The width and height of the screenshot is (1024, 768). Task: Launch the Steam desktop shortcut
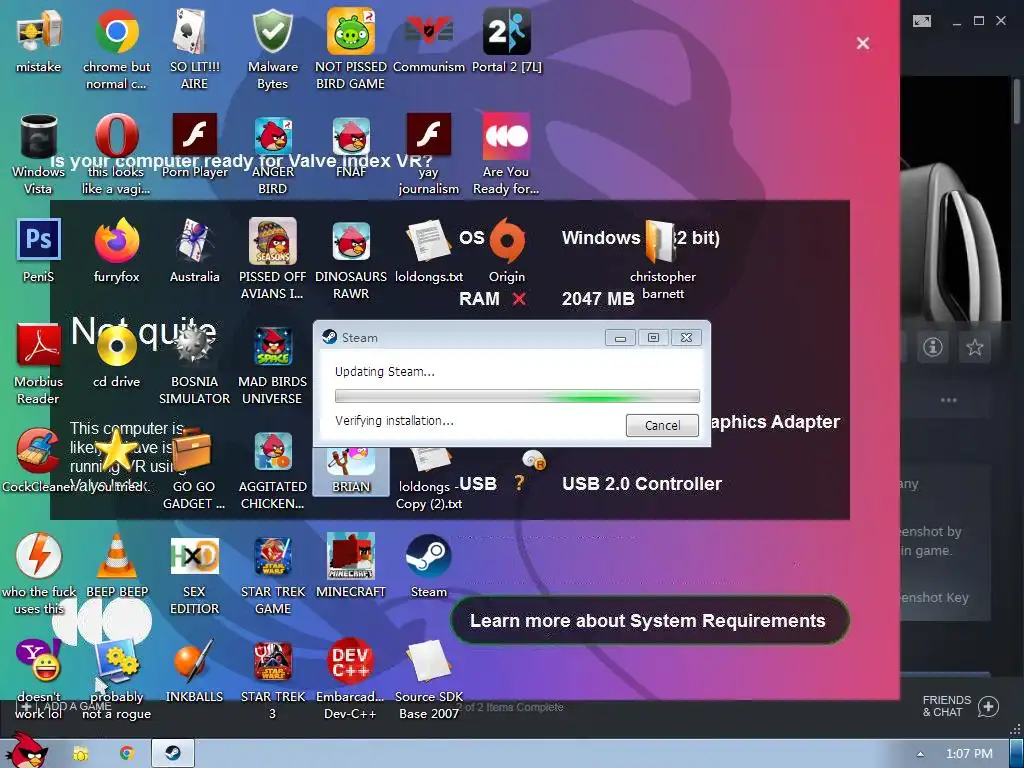click(x=428, y=556)
